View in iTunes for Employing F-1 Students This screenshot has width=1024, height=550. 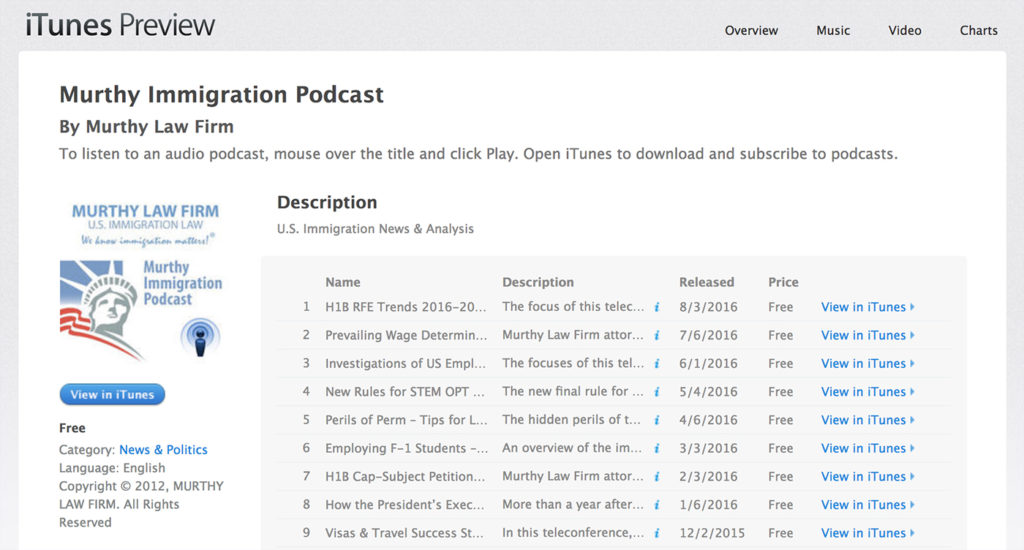[x=867, y=448]
